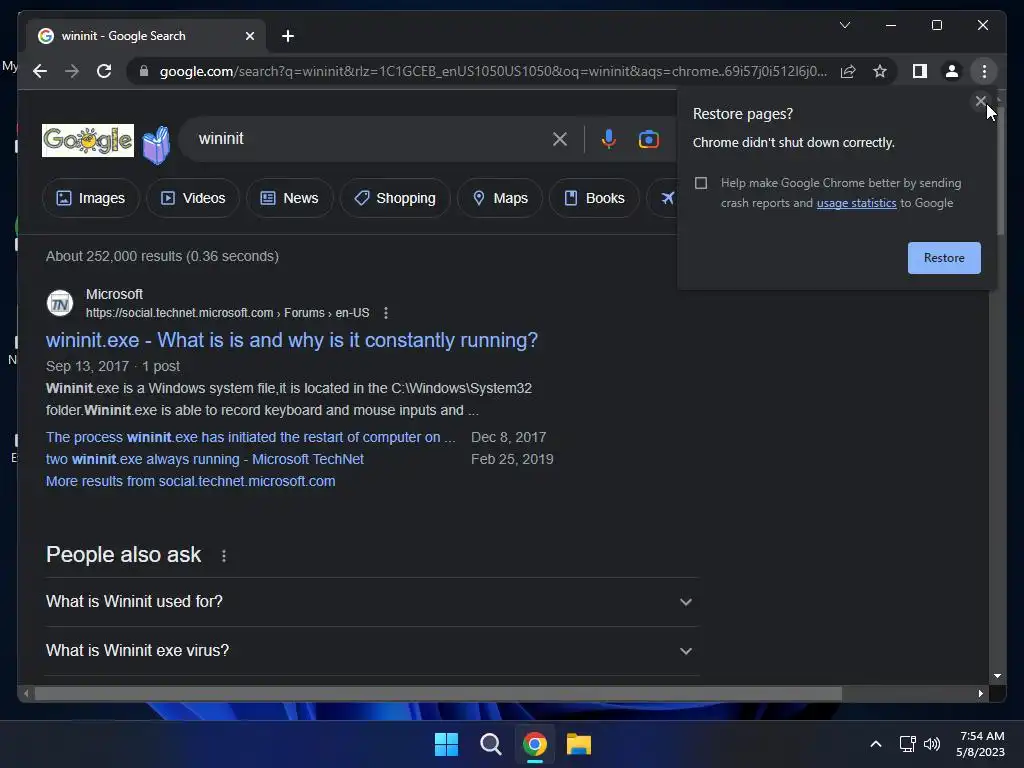Close the wininit - Google Search tab
The height and width of the screenshot is (768, 1024).
point(249,36)
